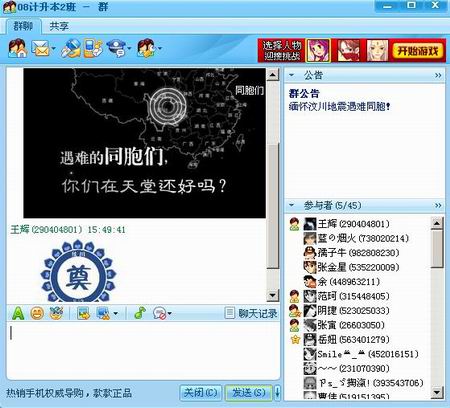Click in the message input box

coord(143,350)
